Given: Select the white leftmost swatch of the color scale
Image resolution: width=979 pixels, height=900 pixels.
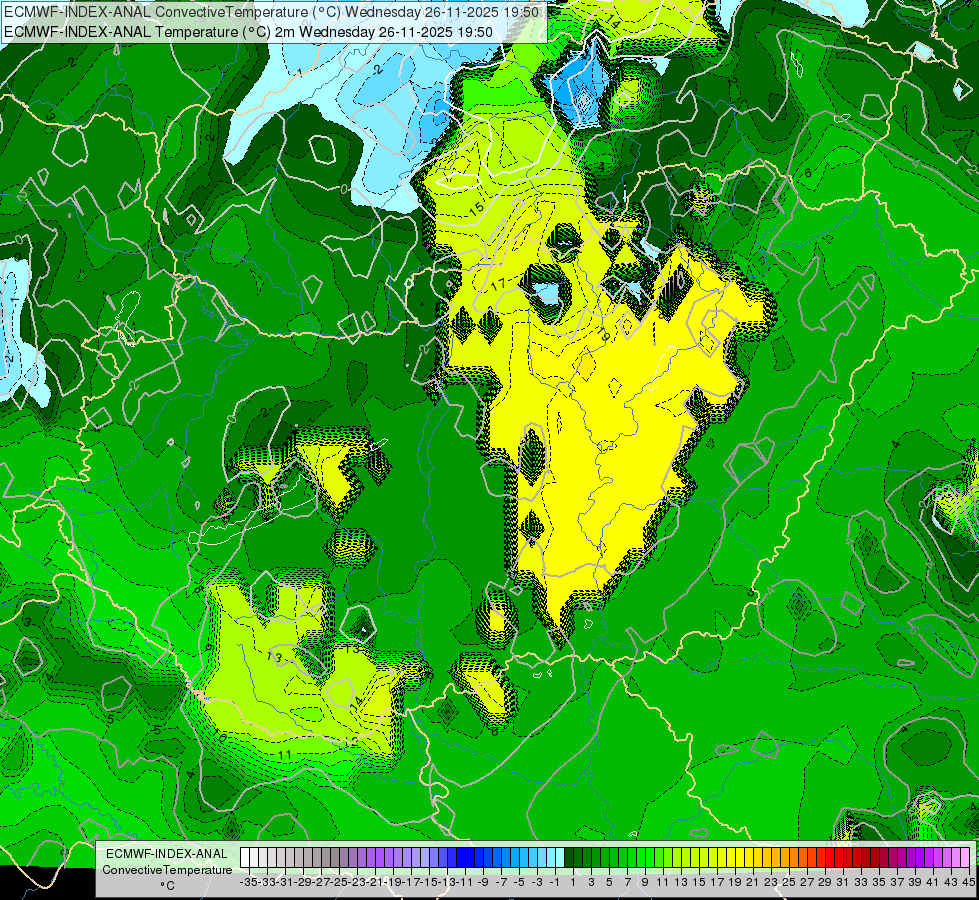Looking at the screenshot, I should [x=245, y=858].
